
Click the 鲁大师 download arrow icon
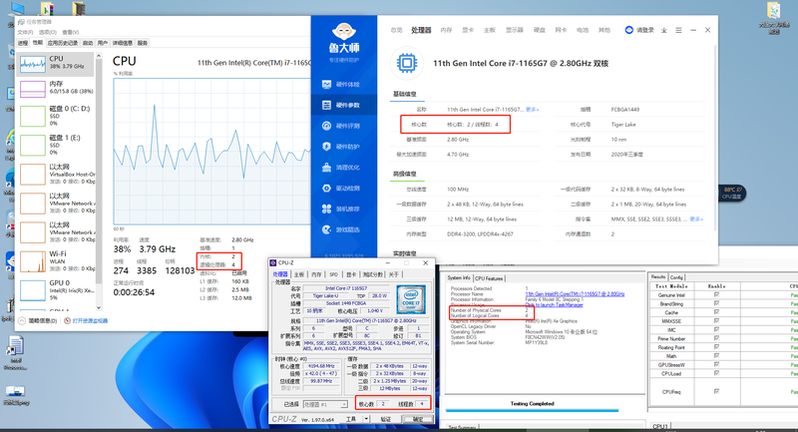(x=664, y=31)
